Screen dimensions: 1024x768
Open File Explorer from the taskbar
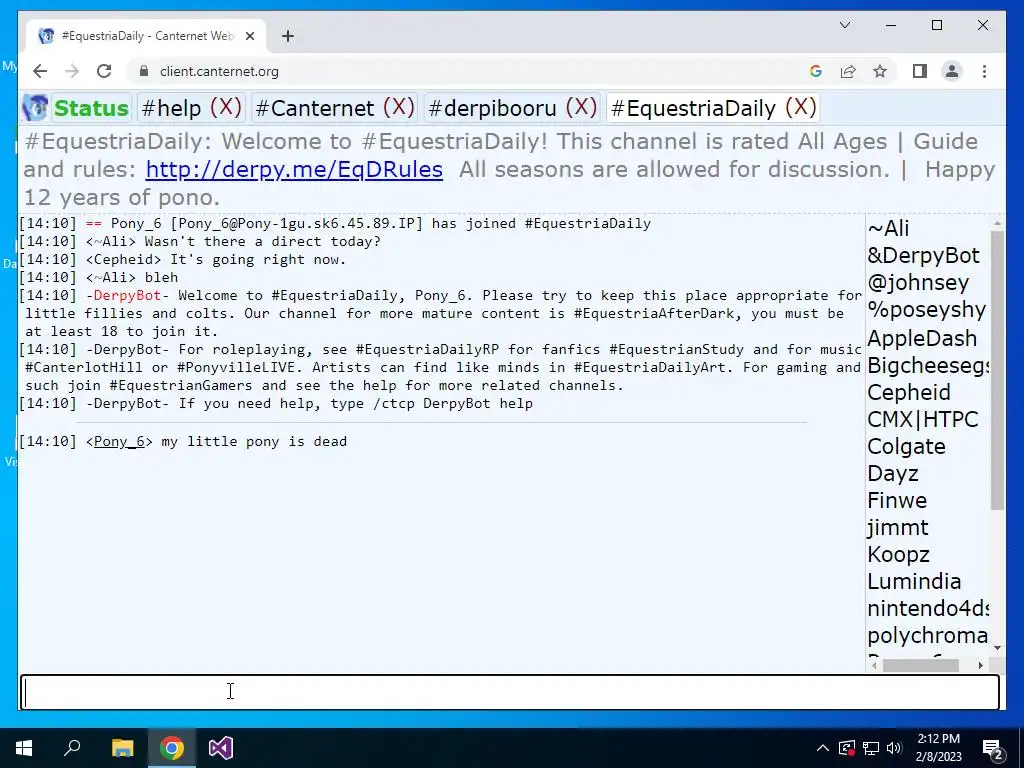pos(122,748)
